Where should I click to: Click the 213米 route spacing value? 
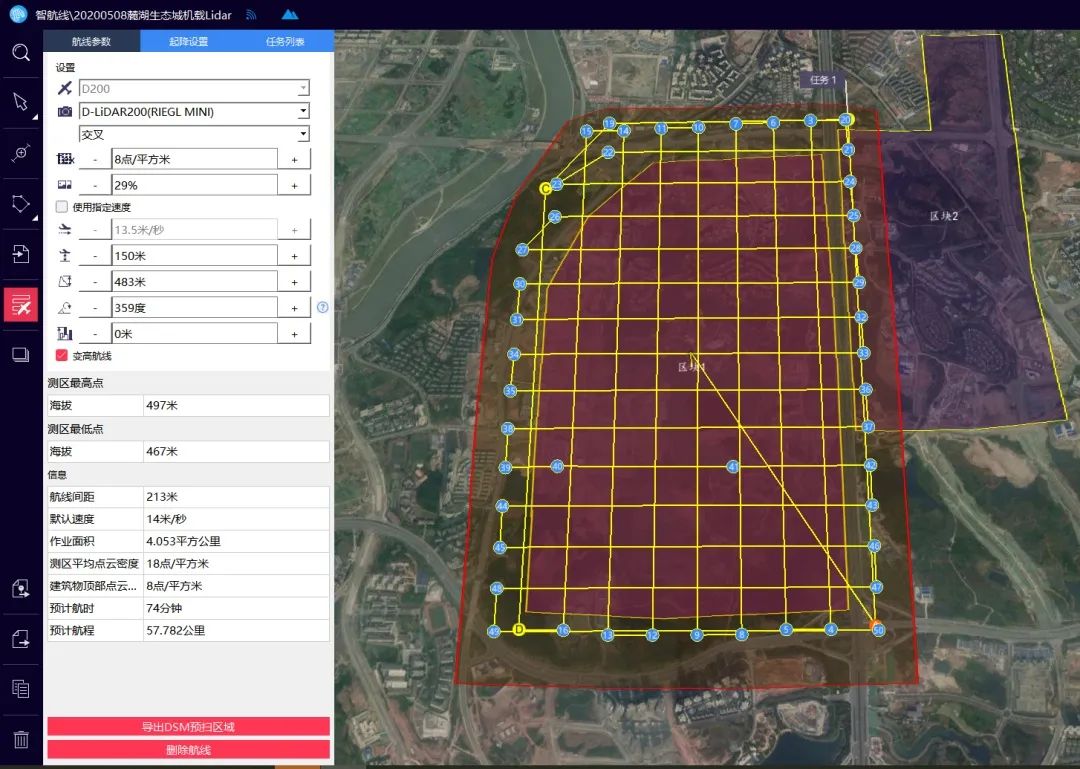(162, 497)
